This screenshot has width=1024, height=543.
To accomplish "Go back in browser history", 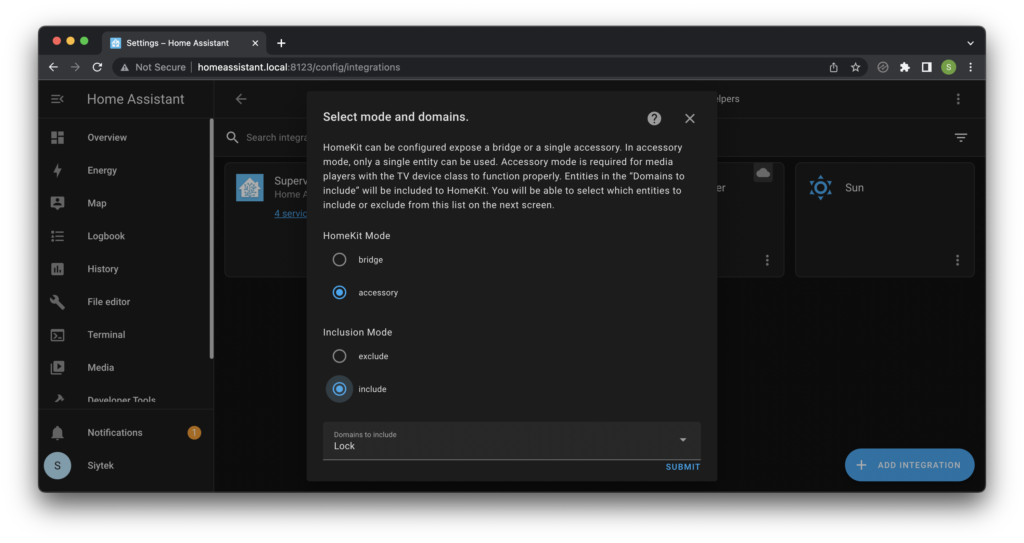I will [x=54, y=67].
